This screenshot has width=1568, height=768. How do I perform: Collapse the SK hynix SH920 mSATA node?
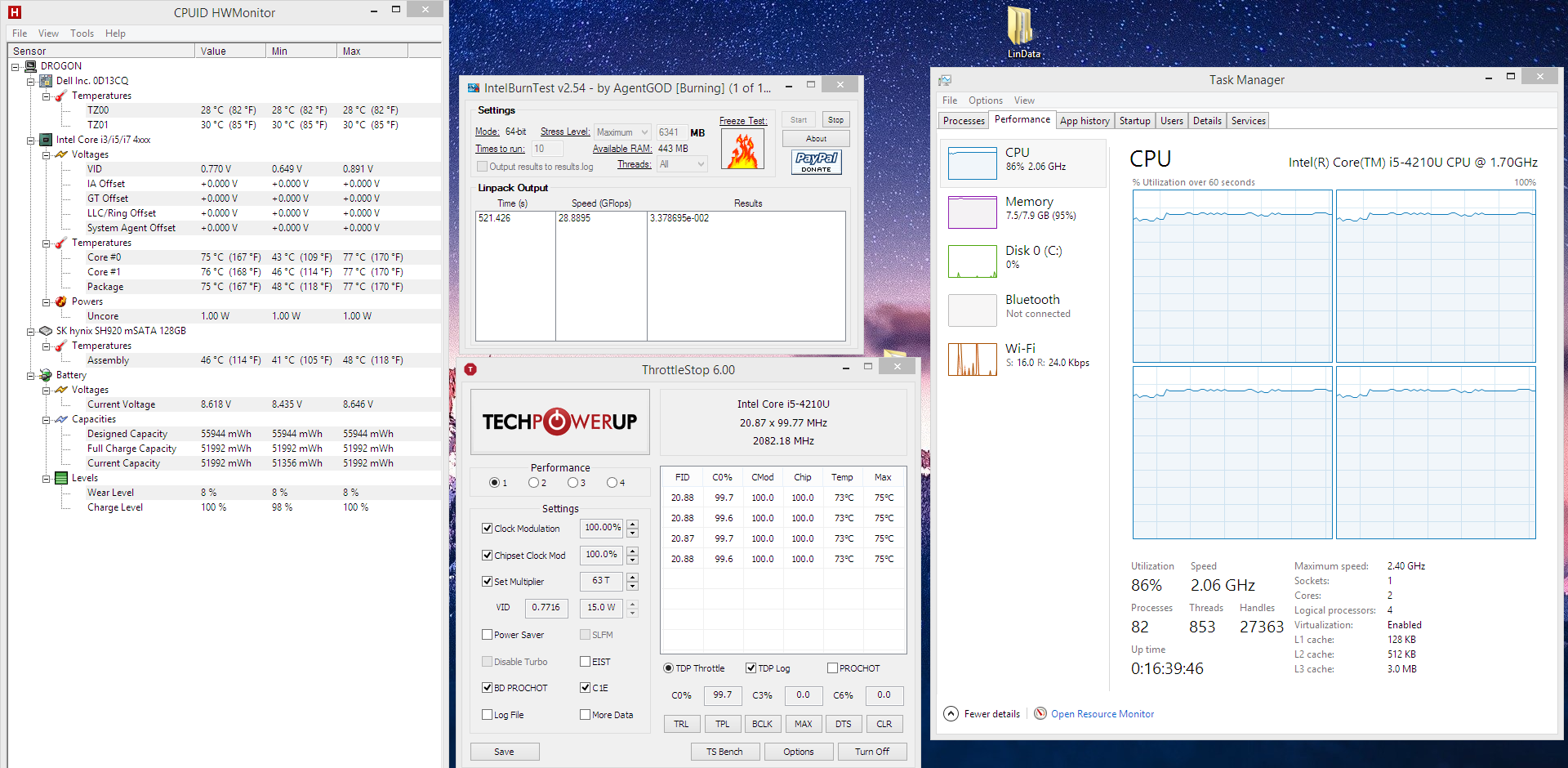tap(30, 332)
